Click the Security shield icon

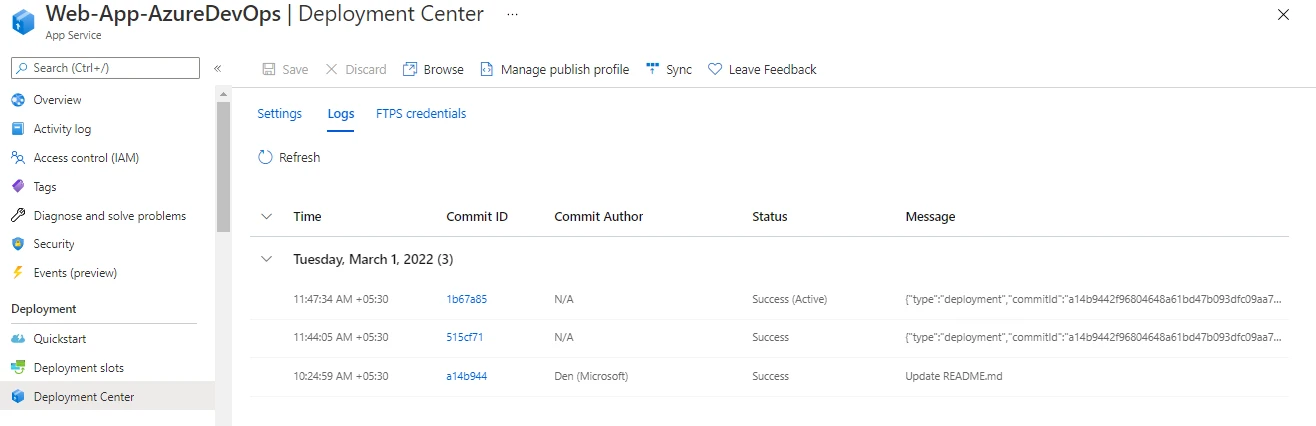pyautogui.click(x=17, y=244)
